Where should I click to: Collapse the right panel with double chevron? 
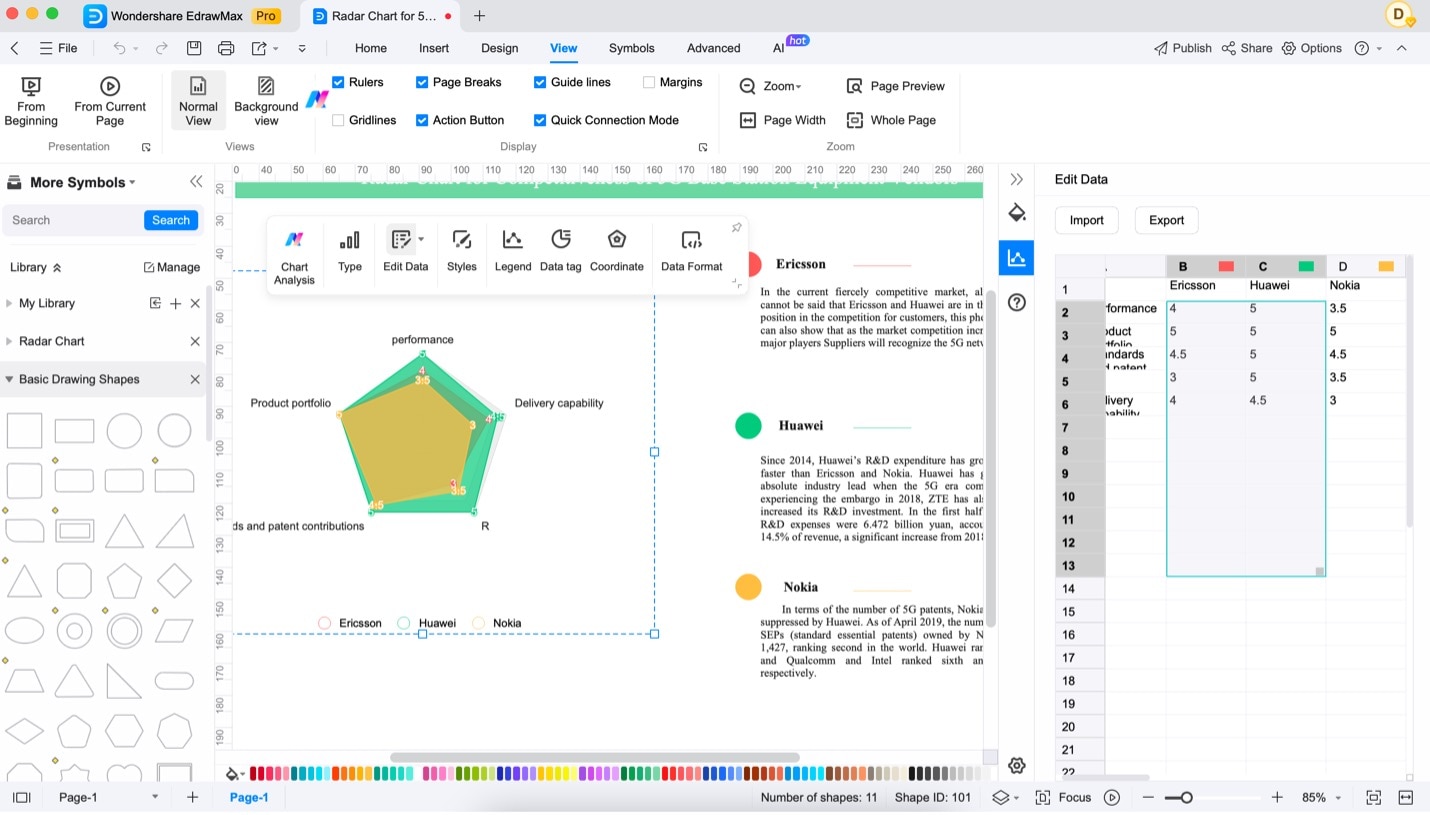pyautogui.click(x=1017, y=179)
